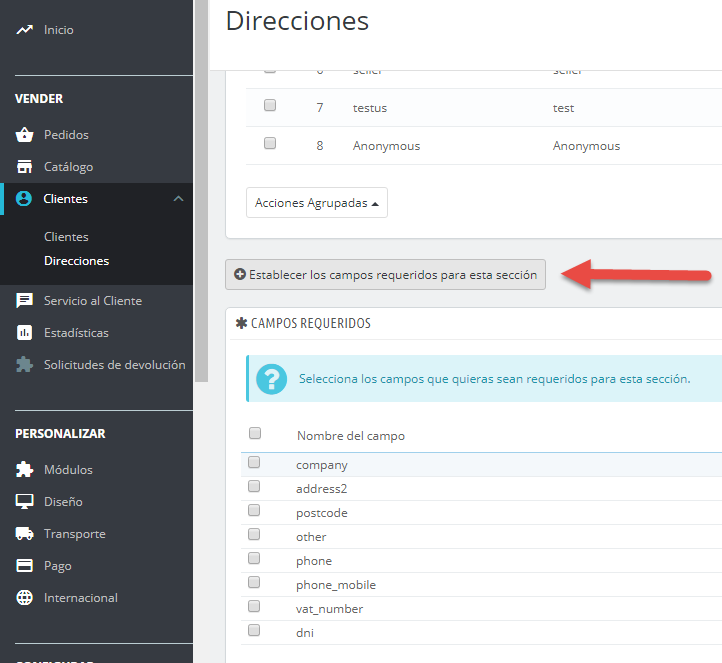This screenshot has height=663, width=722.
Task: Check the dni required field box
Action: pyautogui.click(x=254, y=630)
